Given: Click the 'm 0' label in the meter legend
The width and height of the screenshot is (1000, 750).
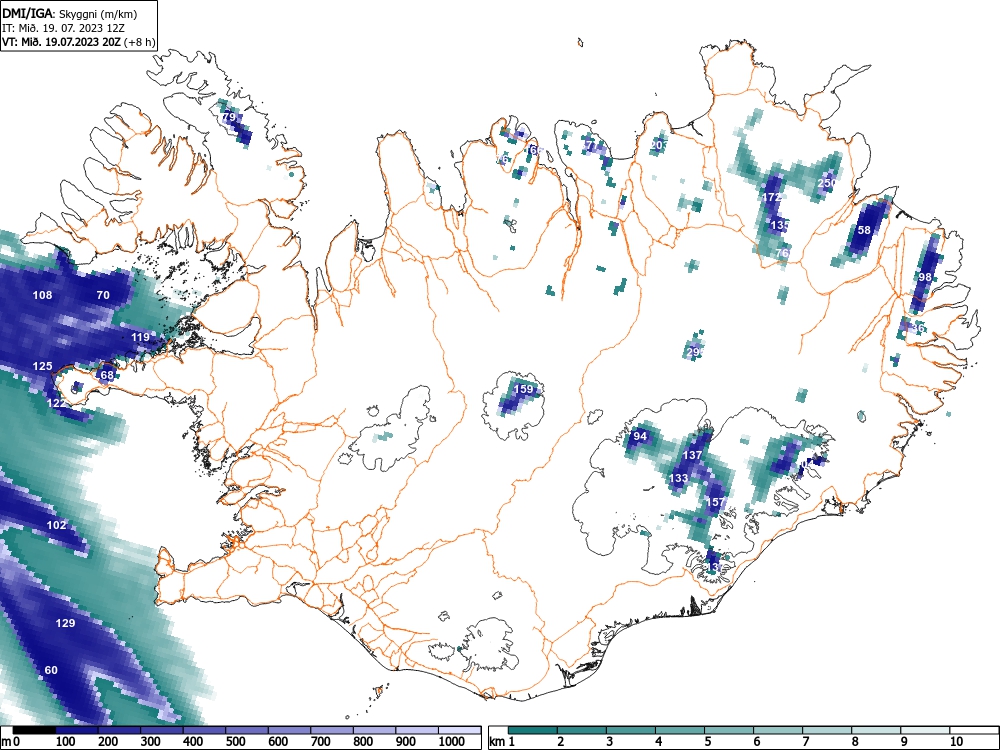Looking at the screenshot, I should coord(11,742).
